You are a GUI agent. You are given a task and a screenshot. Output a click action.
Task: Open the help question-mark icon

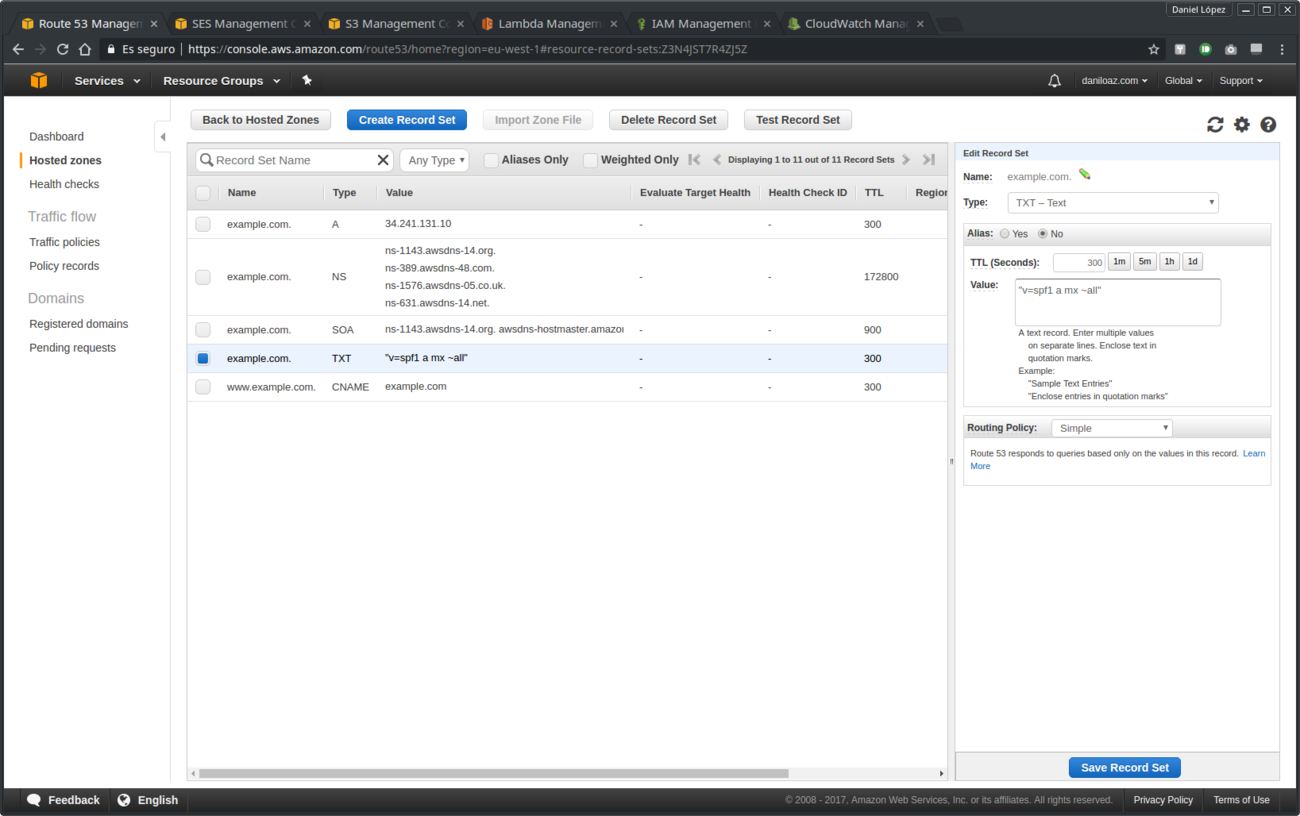1268,124
